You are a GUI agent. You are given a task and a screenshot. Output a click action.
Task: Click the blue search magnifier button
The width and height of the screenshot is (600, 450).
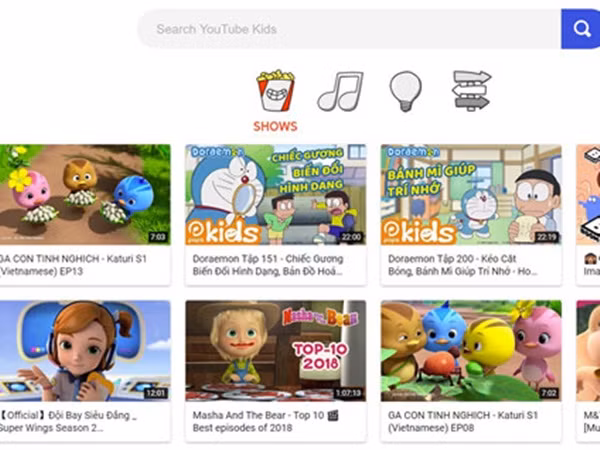pos(580,29)
